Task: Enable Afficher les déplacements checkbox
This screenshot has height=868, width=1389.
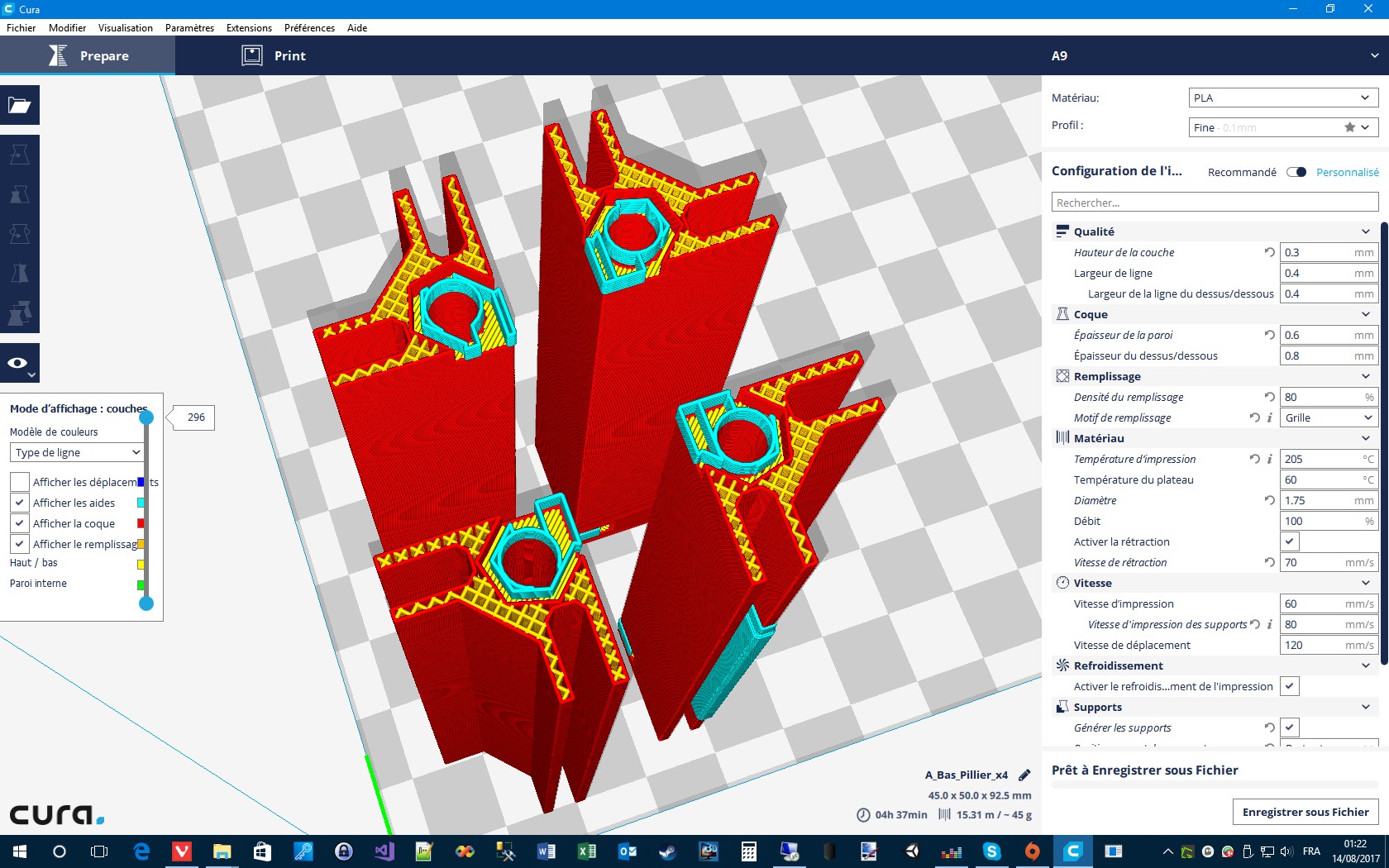Action: [x=20, y=482]
